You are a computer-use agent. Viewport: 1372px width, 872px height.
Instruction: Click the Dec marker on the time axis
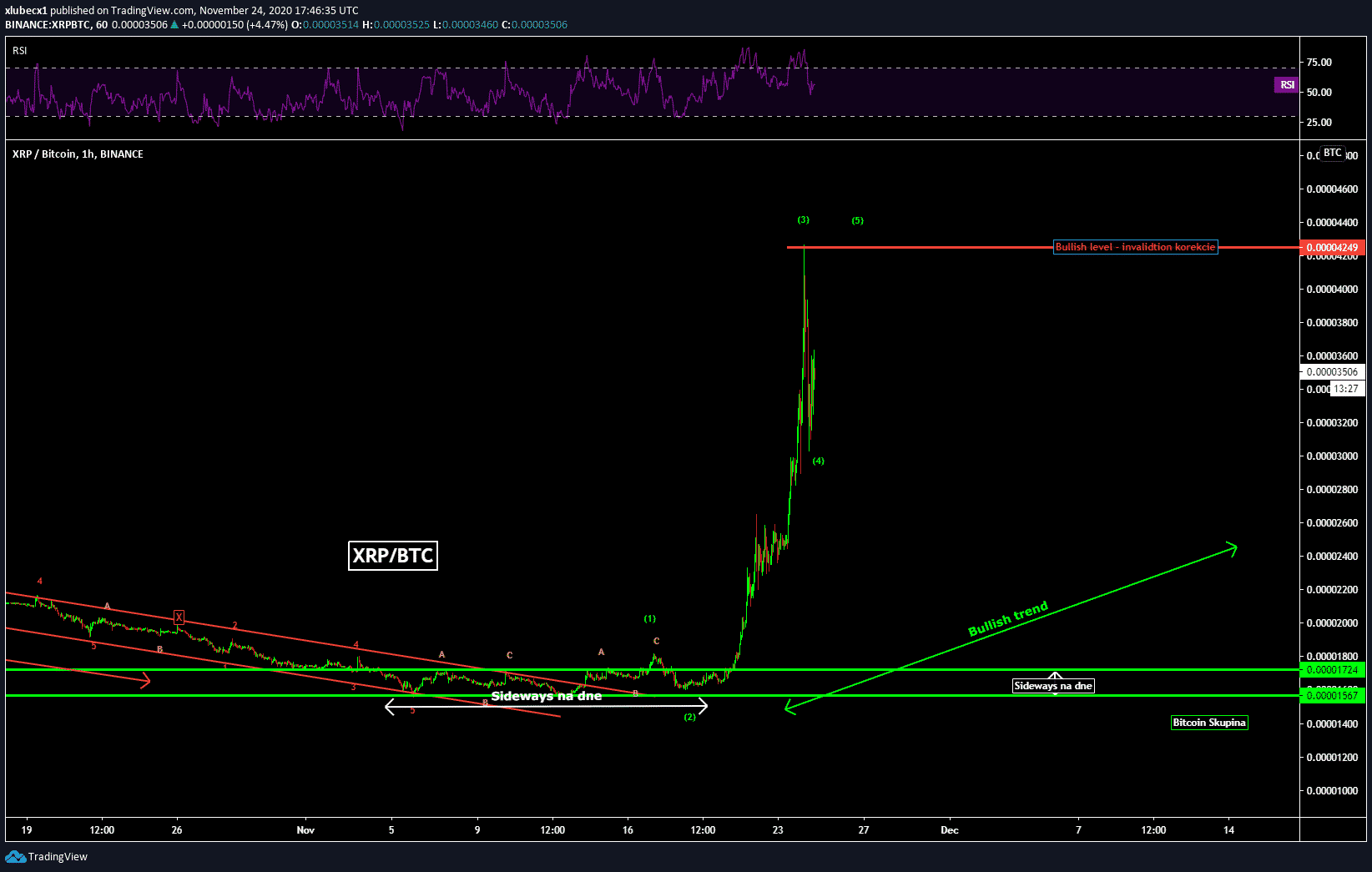click(949, 829)
